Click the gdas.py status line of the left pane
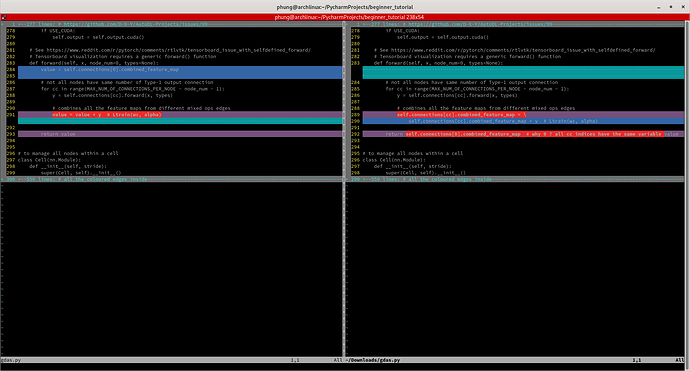 pyautogui.click(x=172, y=360)
